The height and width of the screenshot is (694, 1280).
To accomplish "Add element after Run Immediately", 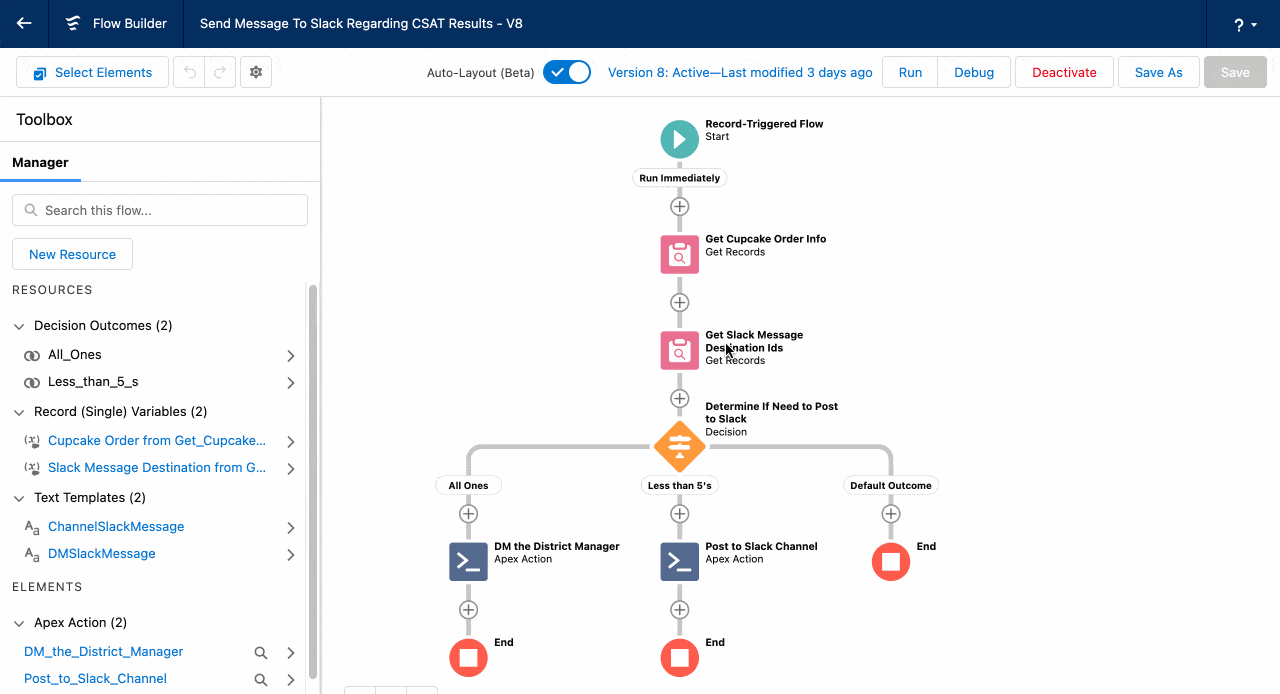I will 680,206.
